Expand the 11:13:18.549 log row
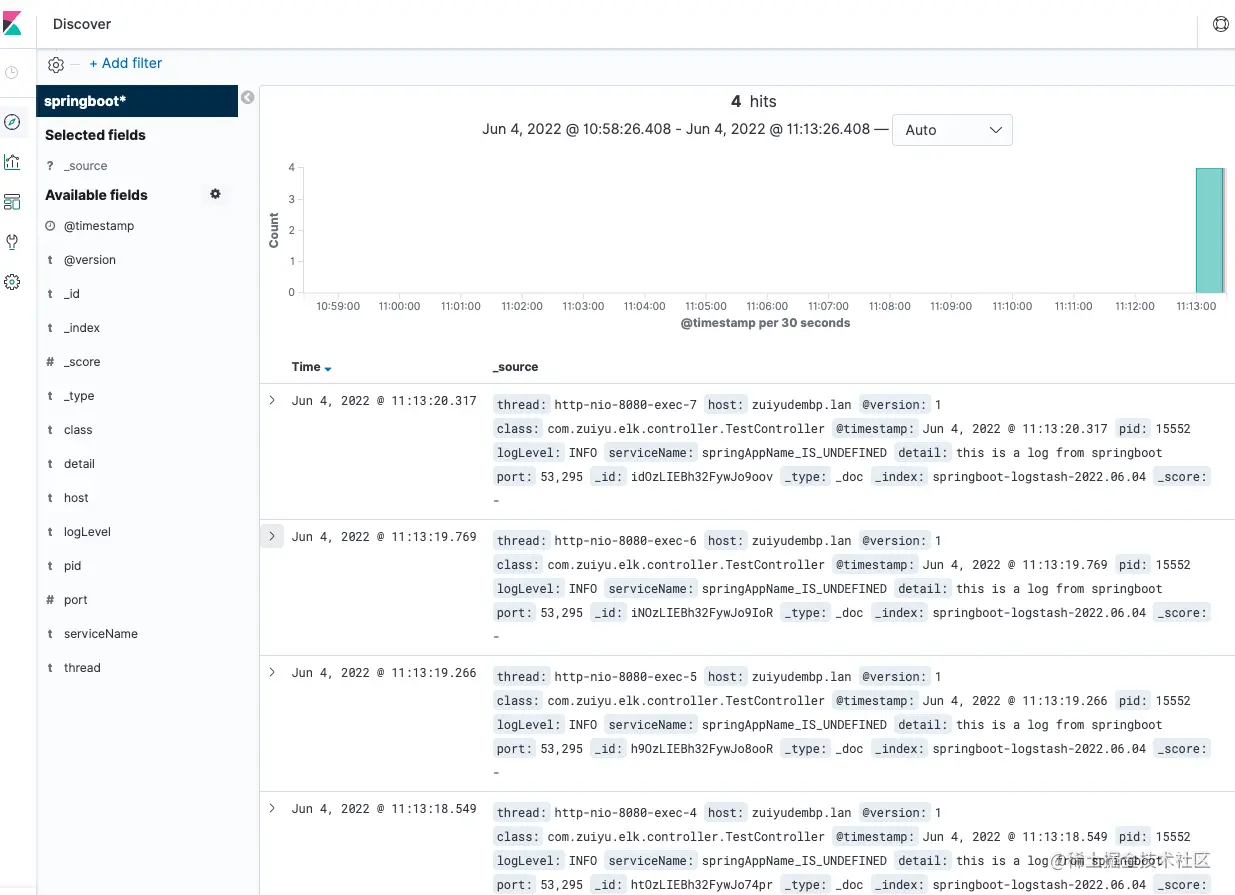The width and height of the screenshot is (1235, 895). (271, 808)
